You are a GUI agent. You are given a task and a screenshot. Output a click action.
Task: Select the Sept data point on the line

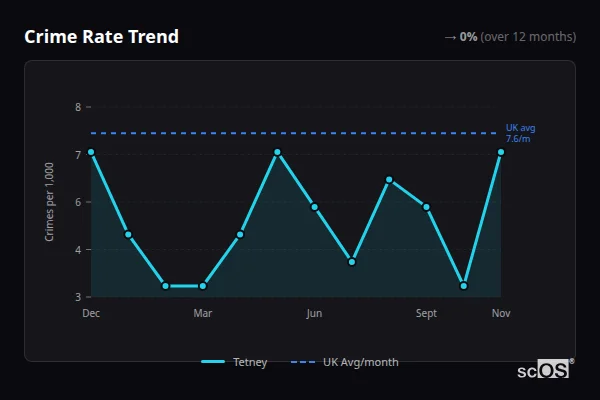pos(426,207)
